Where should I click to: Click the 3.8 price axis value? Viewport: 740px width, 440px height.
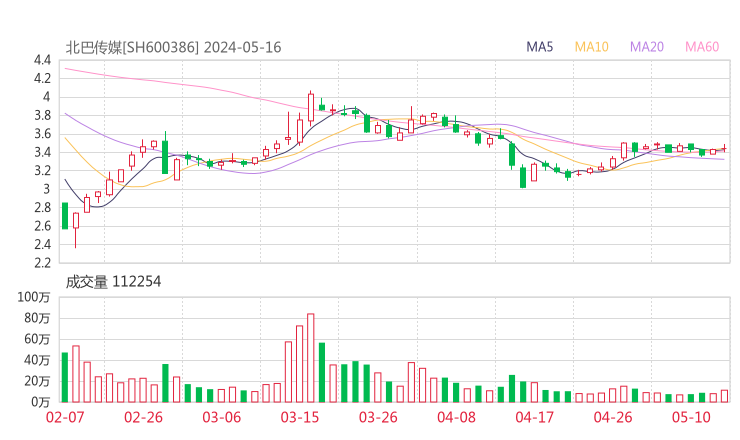coord(42,115)
